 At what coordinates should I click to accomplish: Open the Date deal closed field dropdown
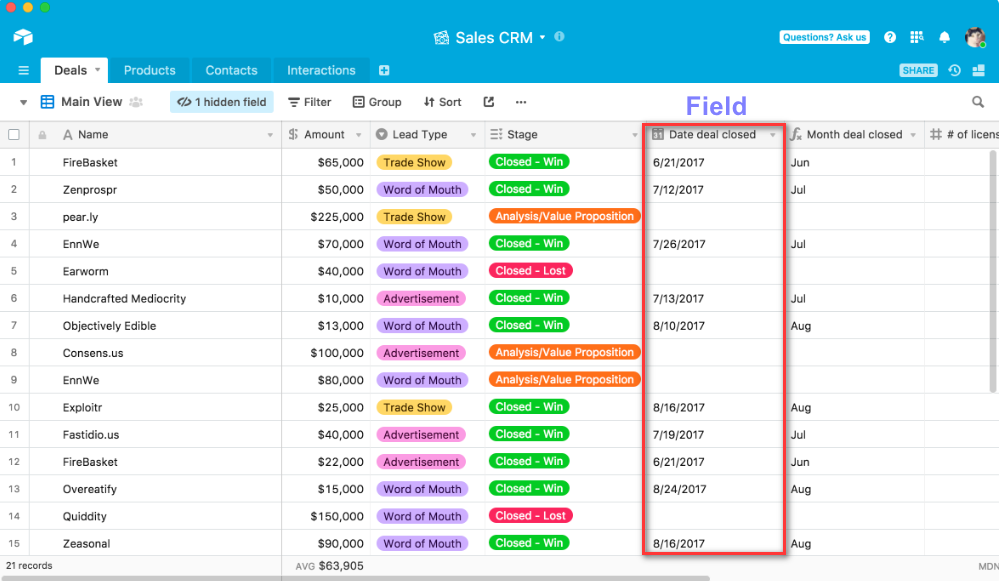pos(772,135)
